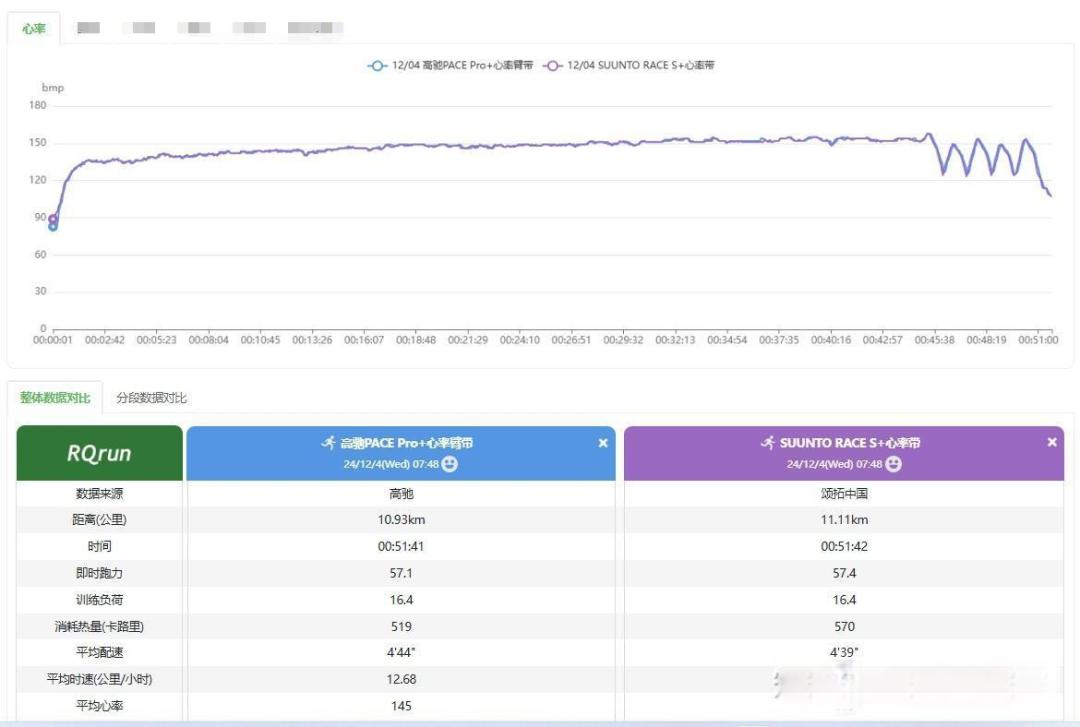The width and height of the screenshot is (1080, 727).
Task: Switch to 分段数据对比 tab
Action: [x=151, y=398]
